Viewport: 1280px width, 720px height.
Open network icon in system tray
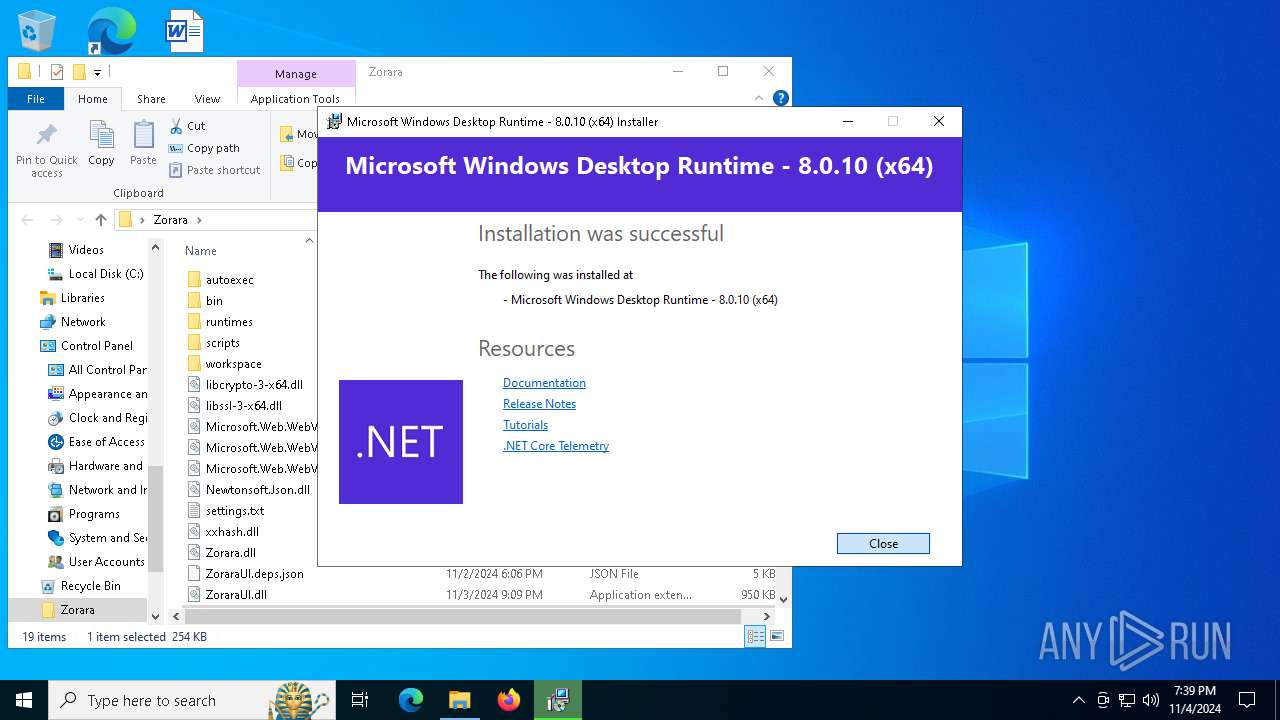point(1127,700)
